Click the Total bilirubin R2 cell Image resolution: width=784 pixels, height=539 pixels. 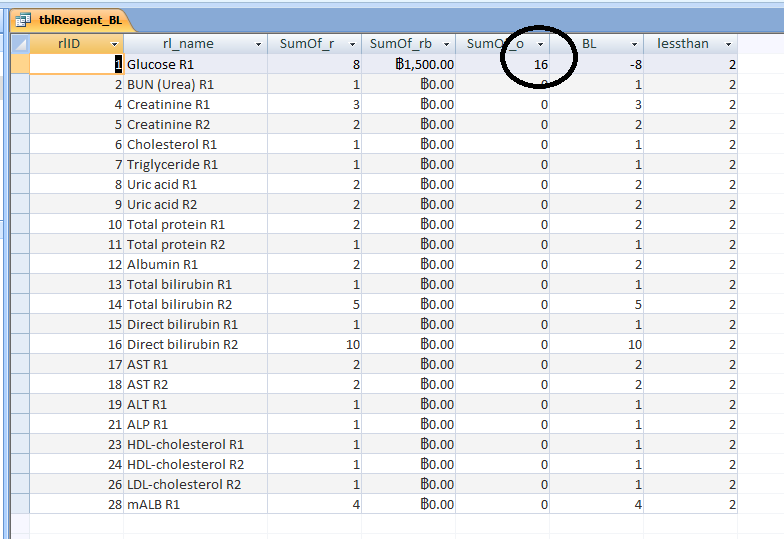[196, 304]
